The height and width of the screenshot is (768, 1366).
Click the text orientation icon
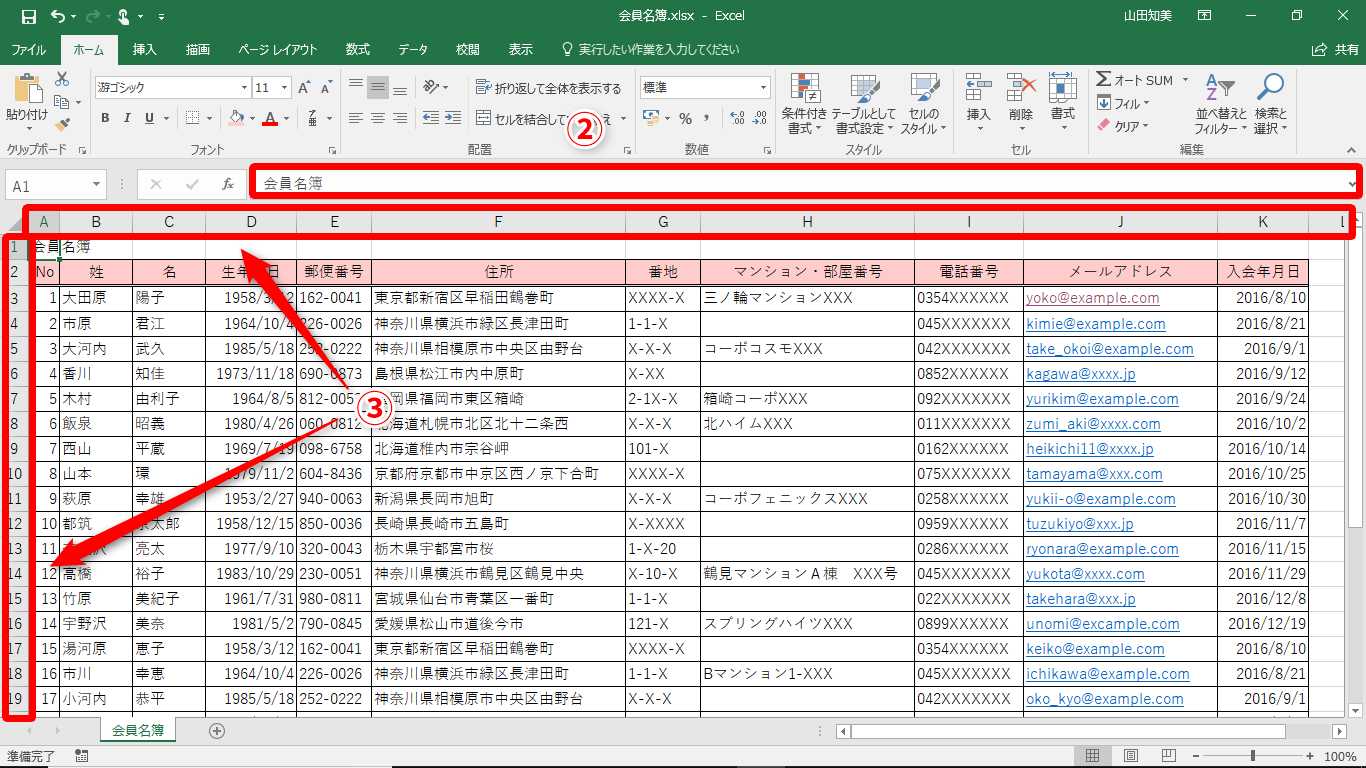point(431,88)
